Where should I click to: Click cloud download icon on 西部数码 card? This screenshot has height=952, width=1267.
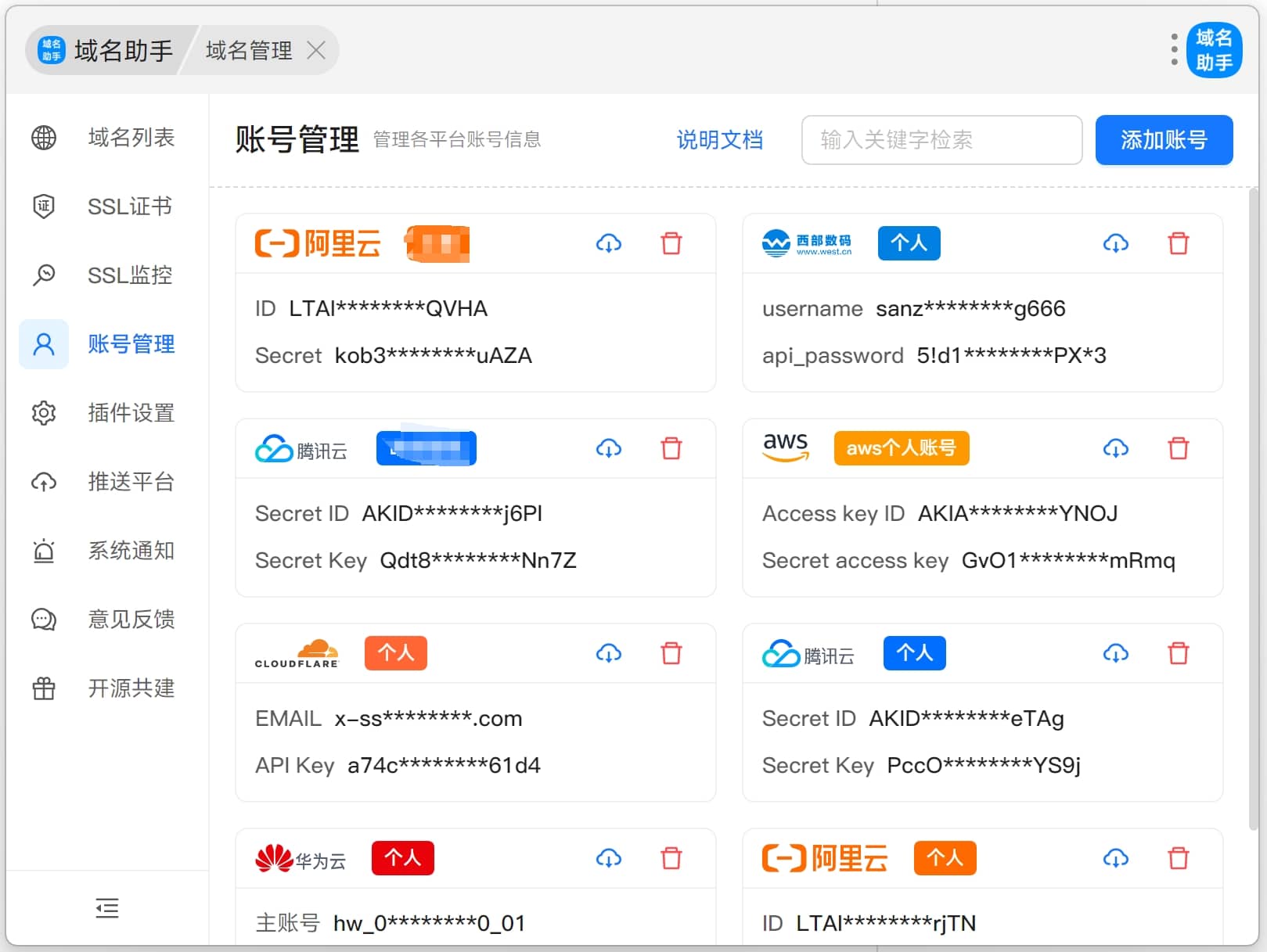point(1116,243)
